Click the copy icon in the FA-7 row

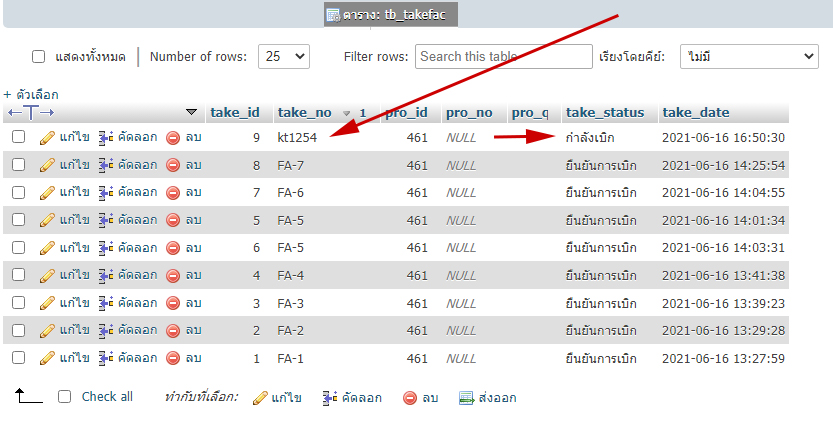[106, 165]
